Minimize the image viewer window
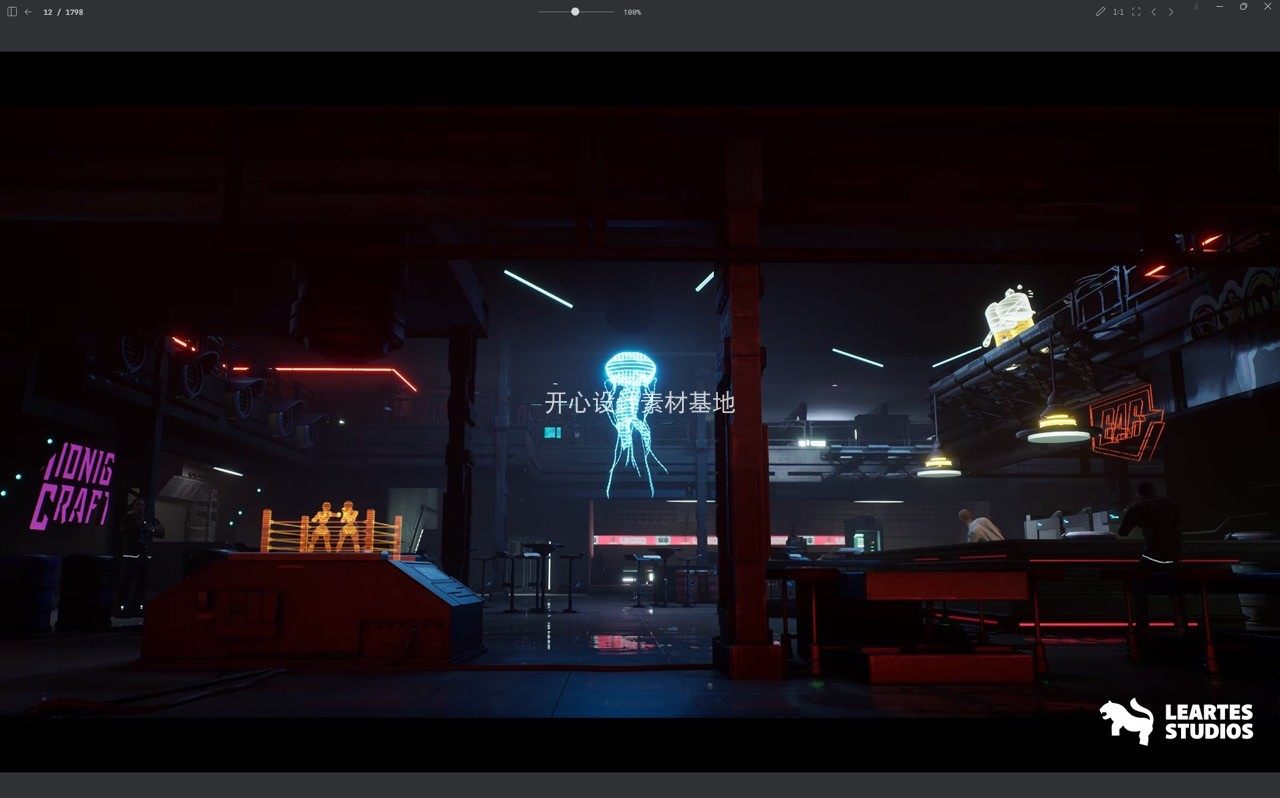 [x=1220, y=7]
